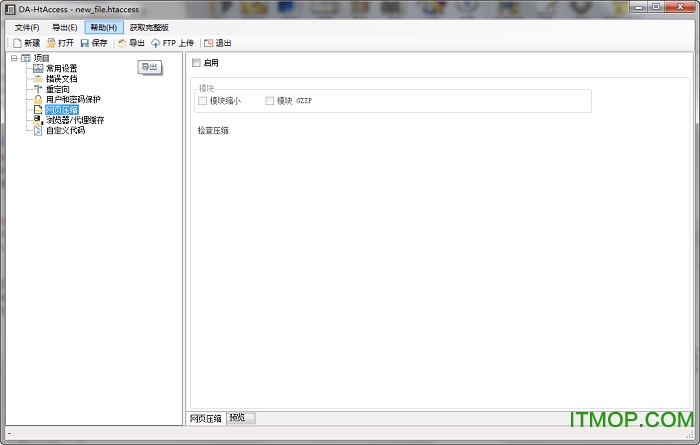The width and height of the screenshot is (700, 445).
Task: Open the 导出(E) menu
Action: click(65, 28)
